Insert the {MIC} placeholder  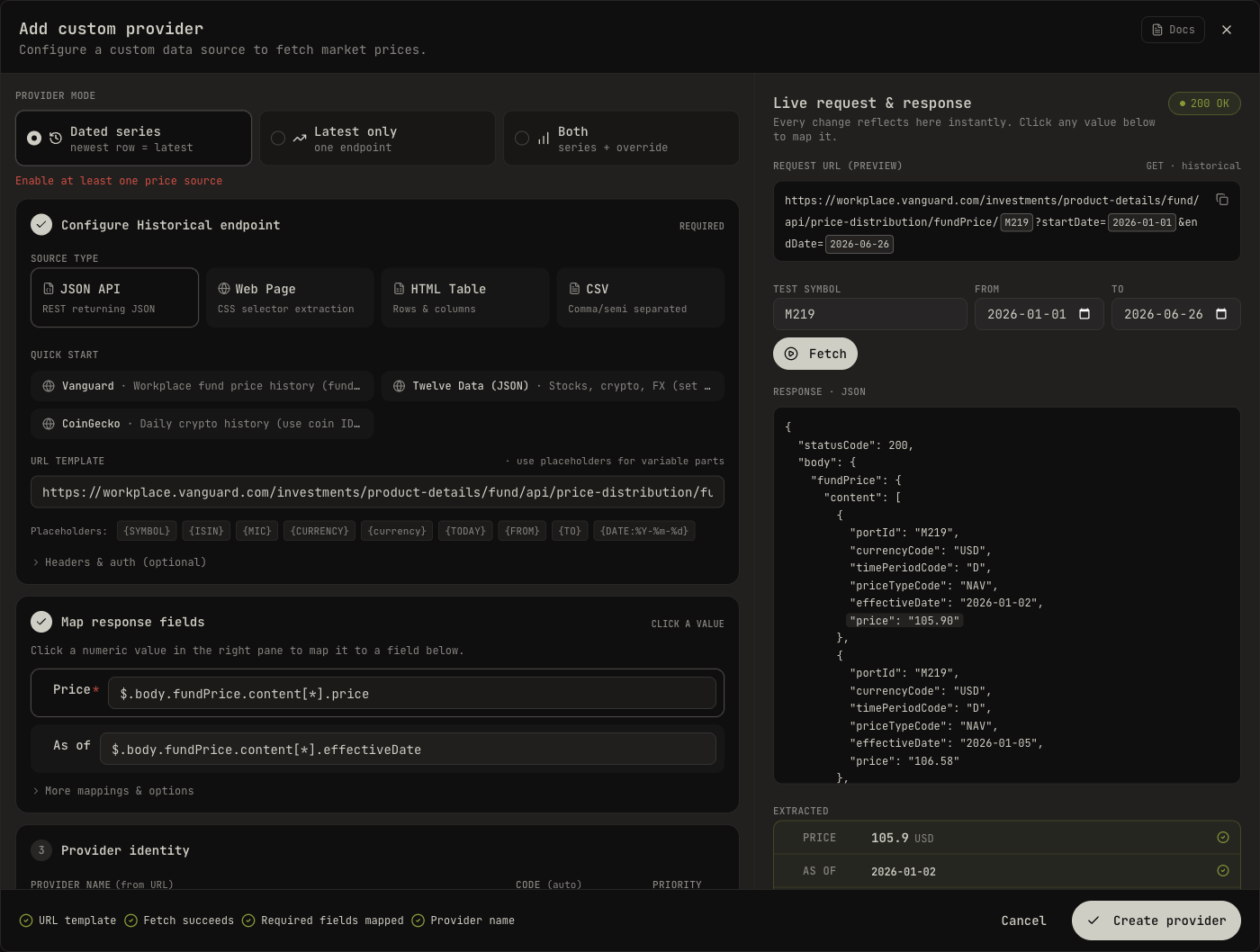(257, 531)
